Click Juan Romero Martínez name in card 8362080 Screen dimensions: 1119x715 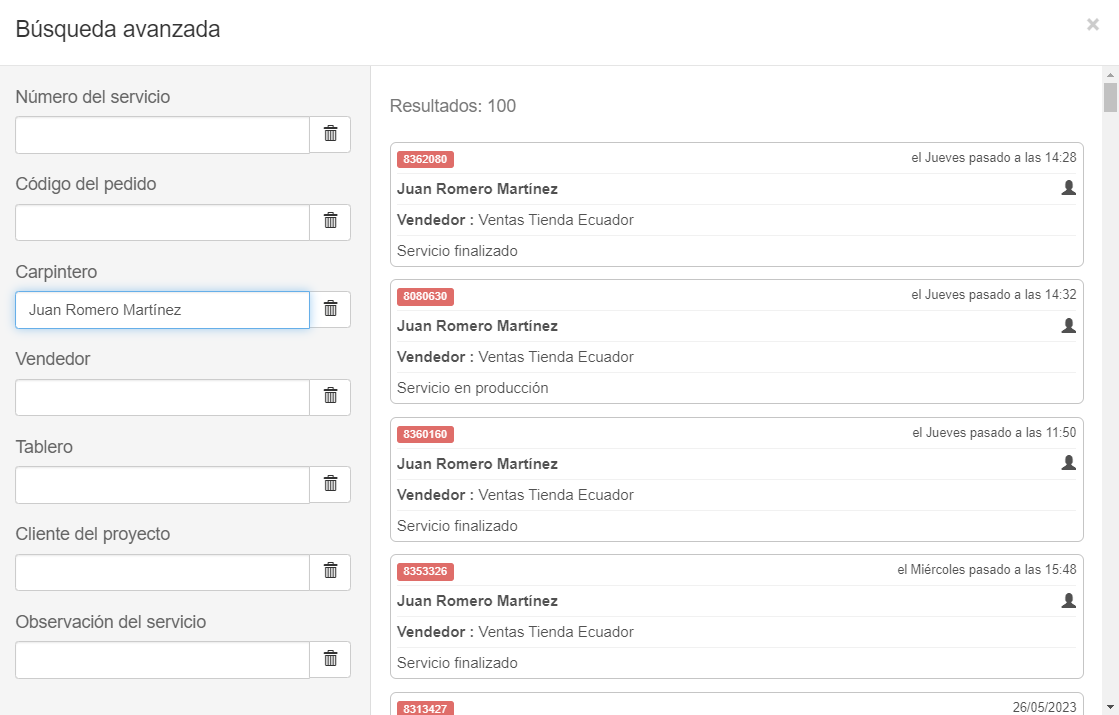477,189
